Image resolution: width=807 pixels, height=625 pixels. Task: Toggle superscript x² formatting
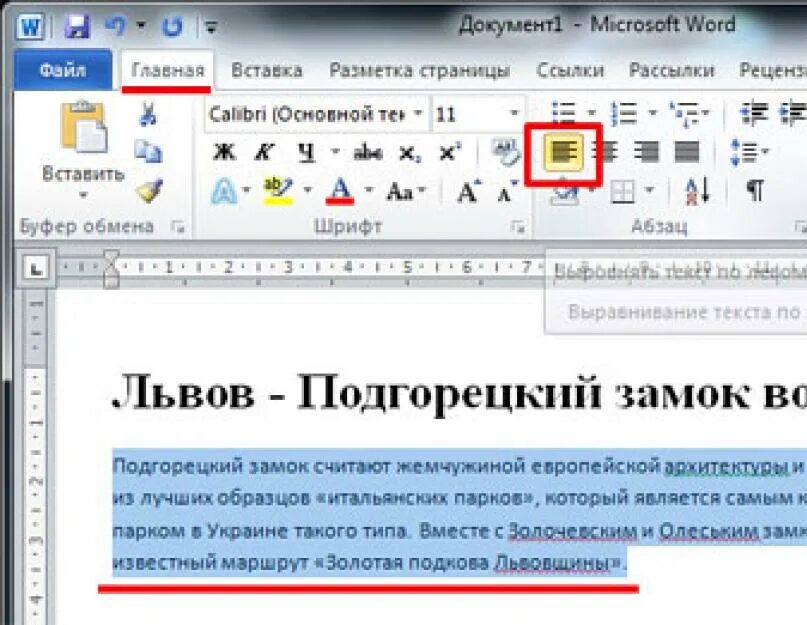[x=450, y=152]
